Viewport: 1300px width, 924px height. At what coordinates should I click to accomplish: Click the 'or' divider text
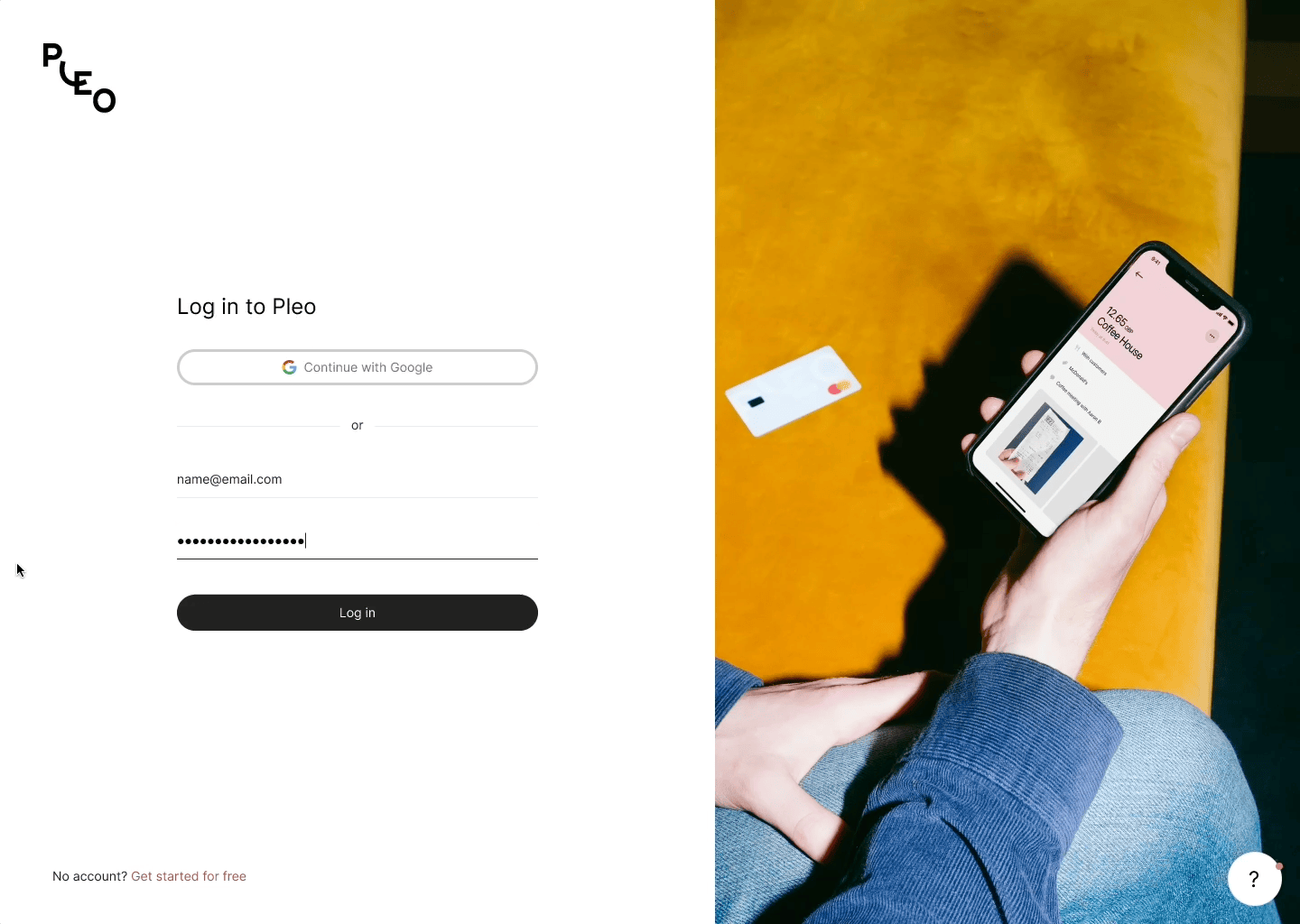(x=357, y=425)
